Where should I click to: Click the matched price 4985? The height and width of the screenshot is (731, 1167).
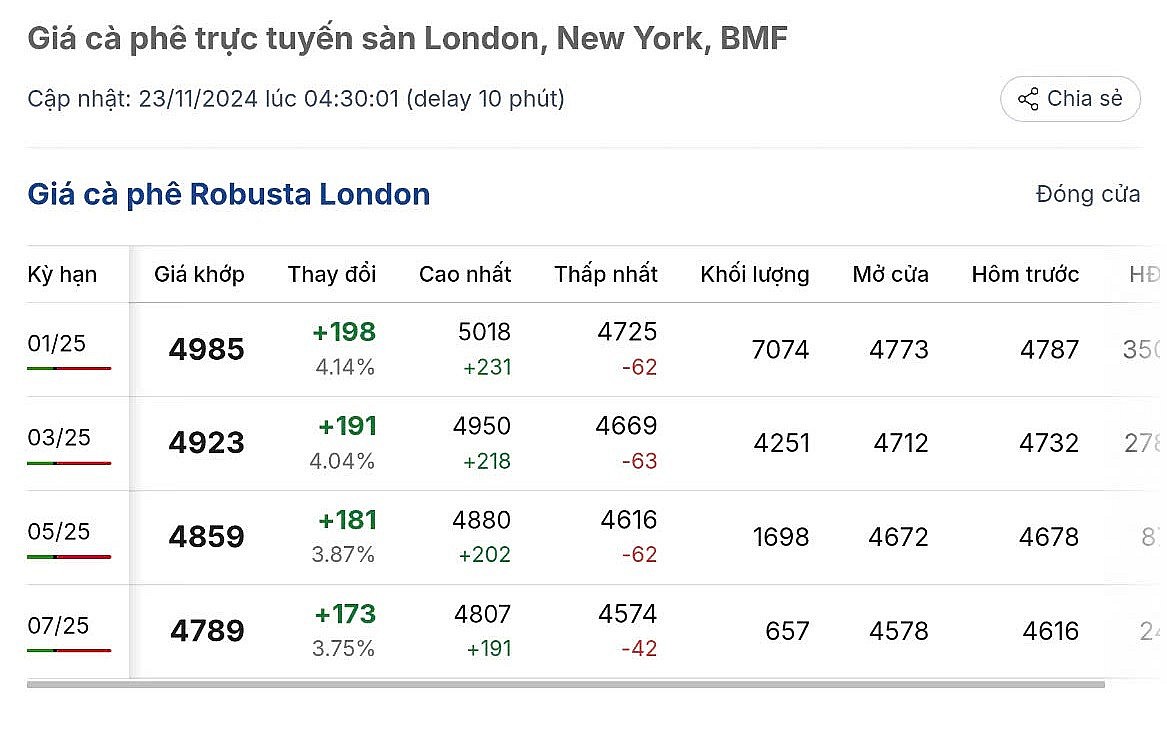tap(206, 350)
